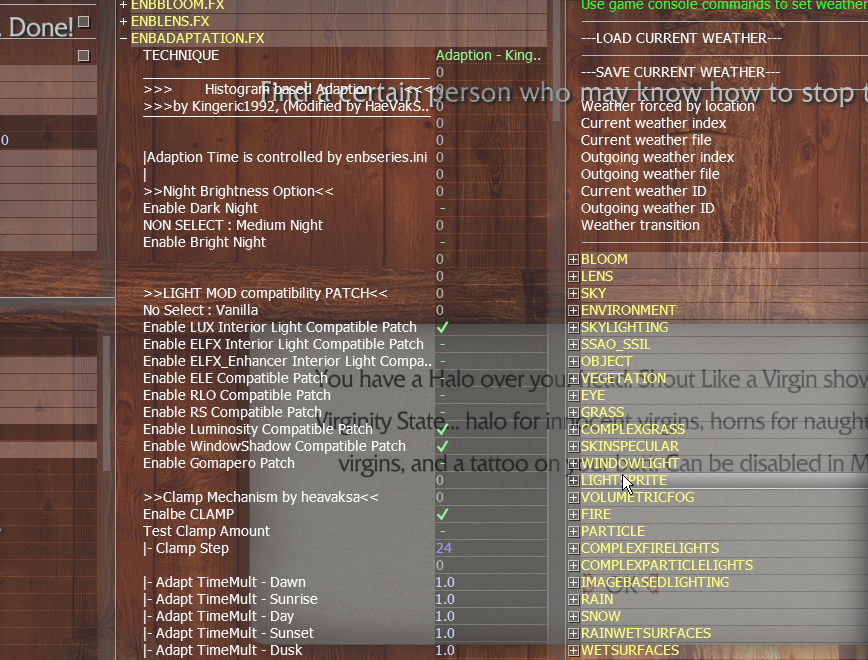The height and width of the screenshot is (660, 868).
Task: Select 'NON SELECT : Medium Night' row
Action: pos(232,225)
